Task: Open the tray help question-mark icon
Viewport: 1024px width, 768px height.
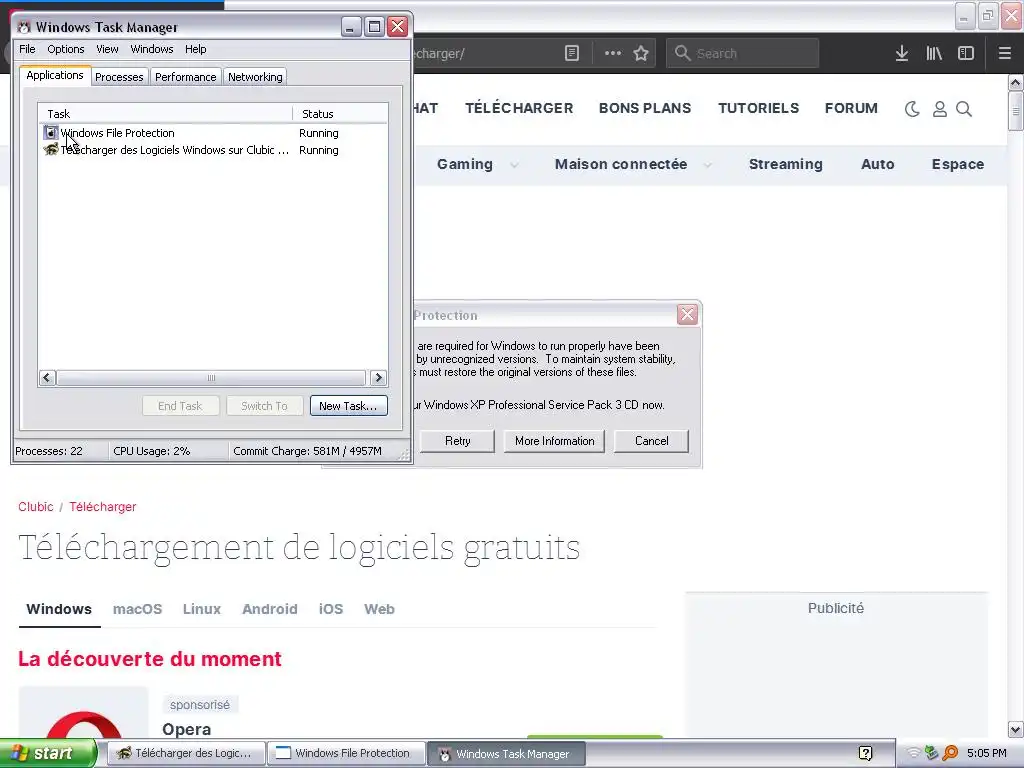Action: 865,754
